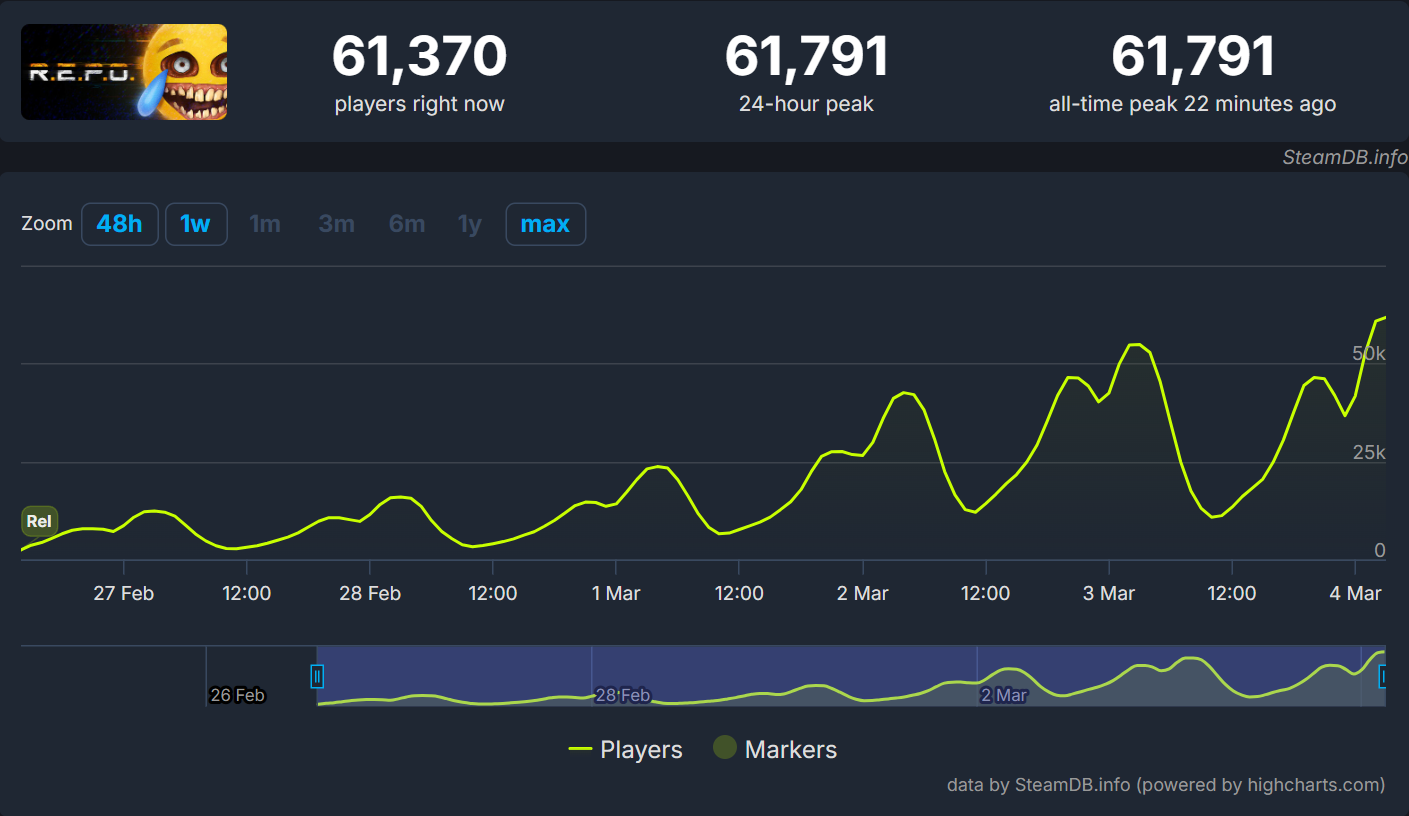1409x816 pixels.
Task: Click the all-time peak 22 minutes ago text
Action: click(x=1192, y=104)
